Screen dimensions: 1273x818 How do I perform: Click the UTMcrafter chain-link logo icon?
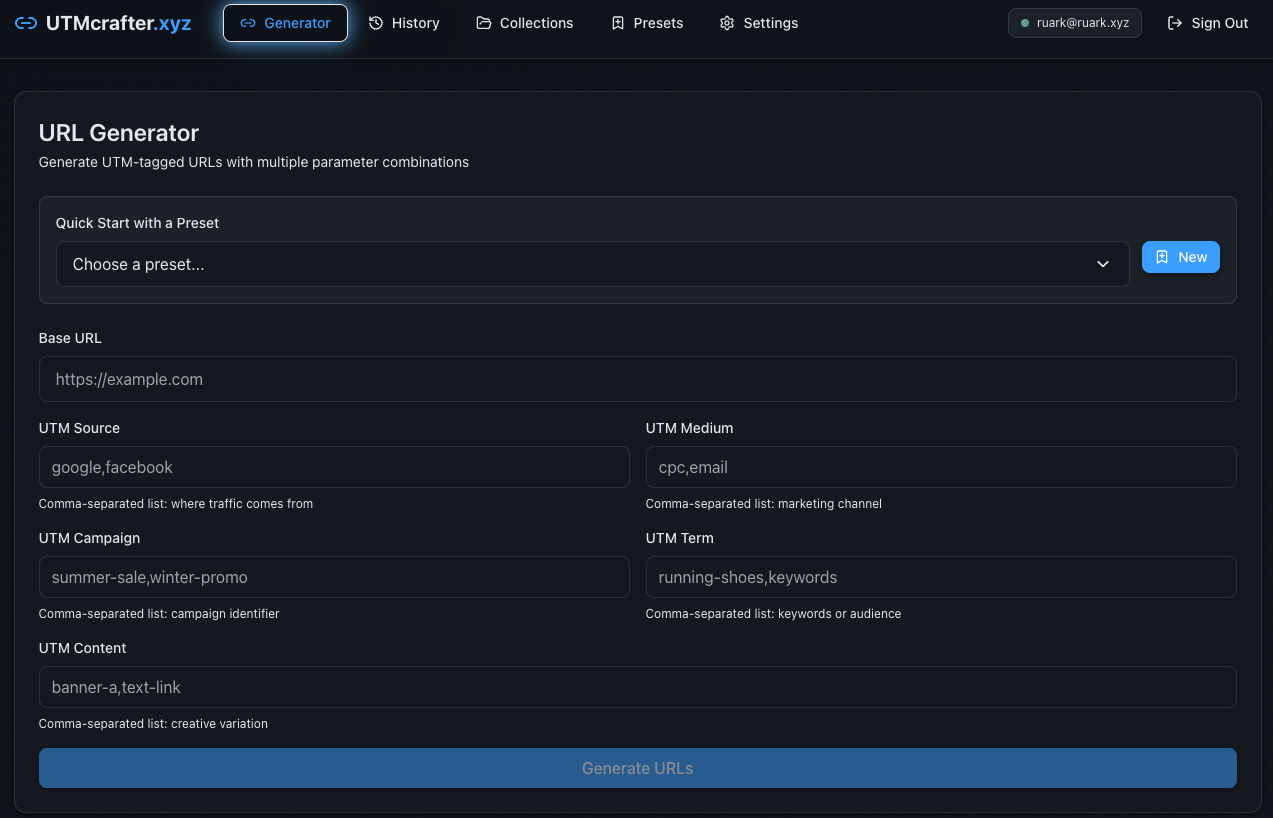25,22
